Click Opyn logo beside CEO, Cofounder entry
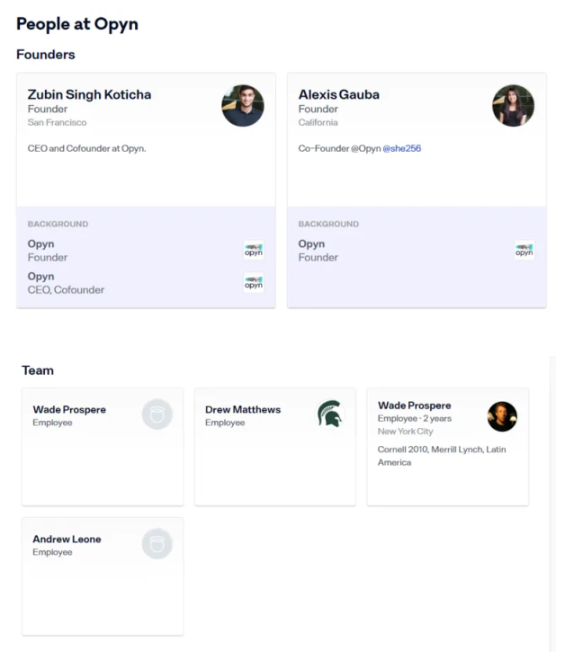The image size is (569, 663). [x=254, y=282]
